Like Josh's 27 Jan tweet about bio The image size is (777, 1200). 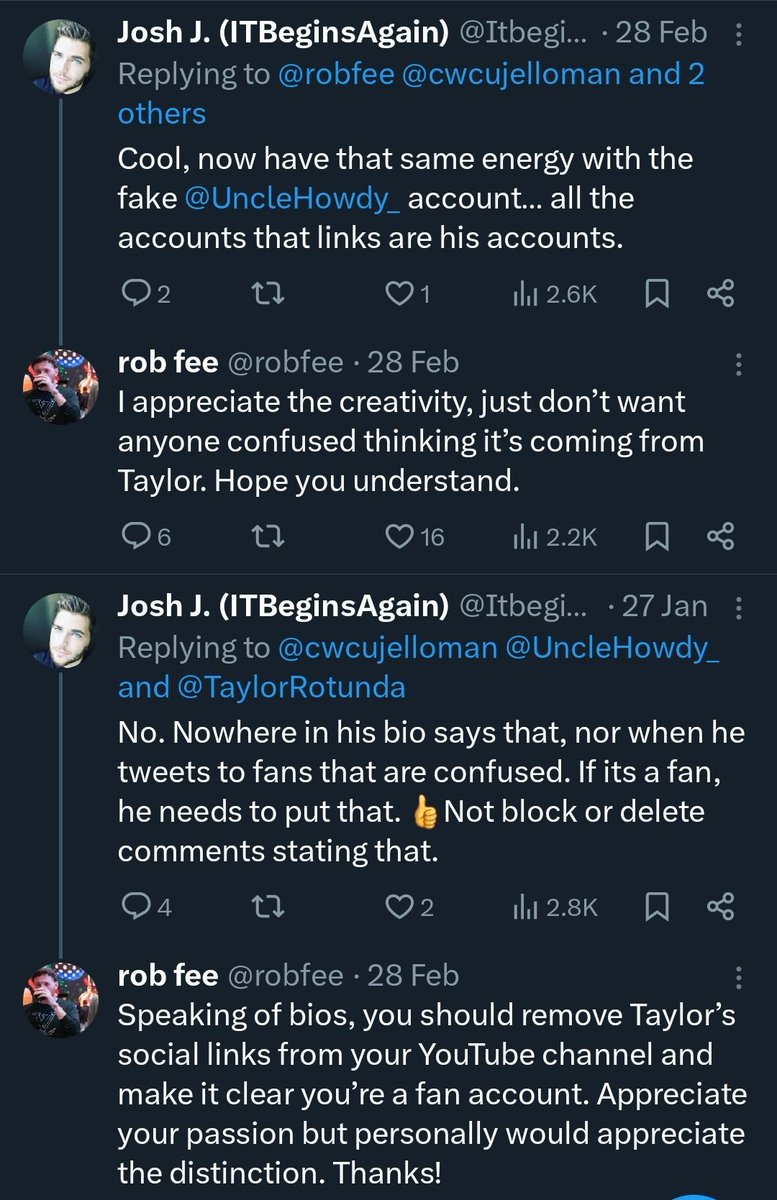[409, 907]
